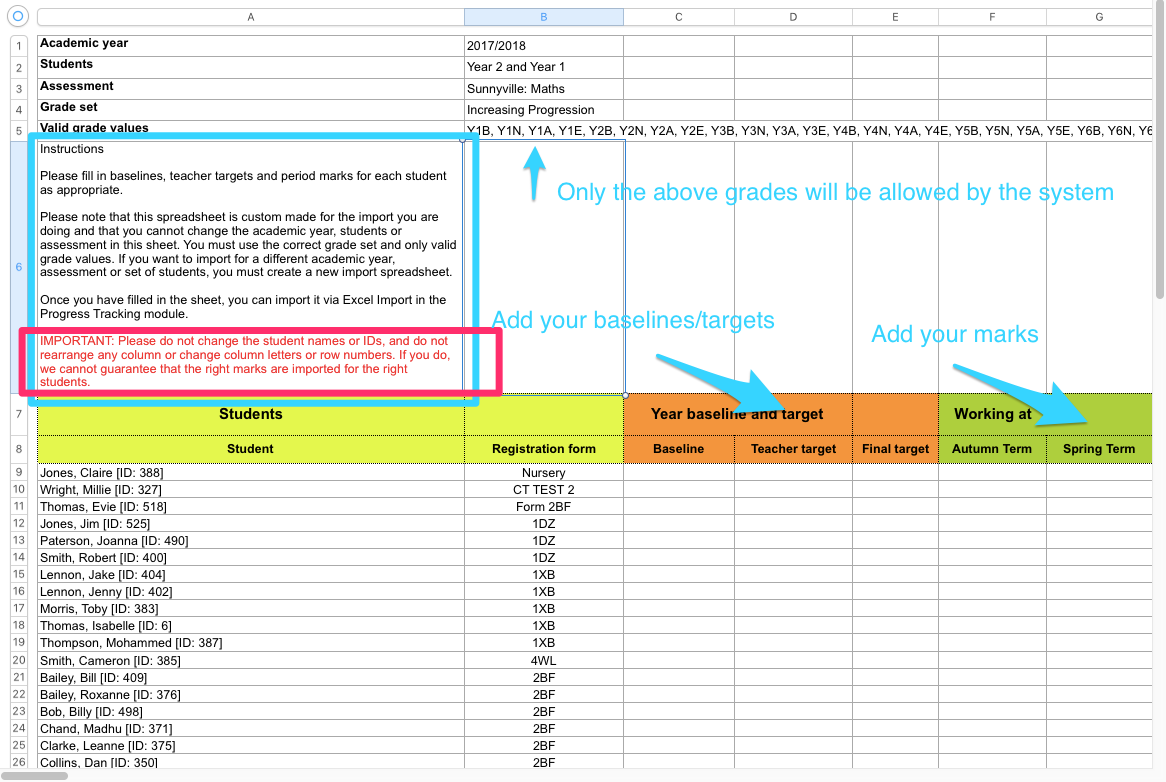This screenshot has width=1166, height=782.
Task: Select the 2017/2018 academic year cell
Action: coord(543,45)
